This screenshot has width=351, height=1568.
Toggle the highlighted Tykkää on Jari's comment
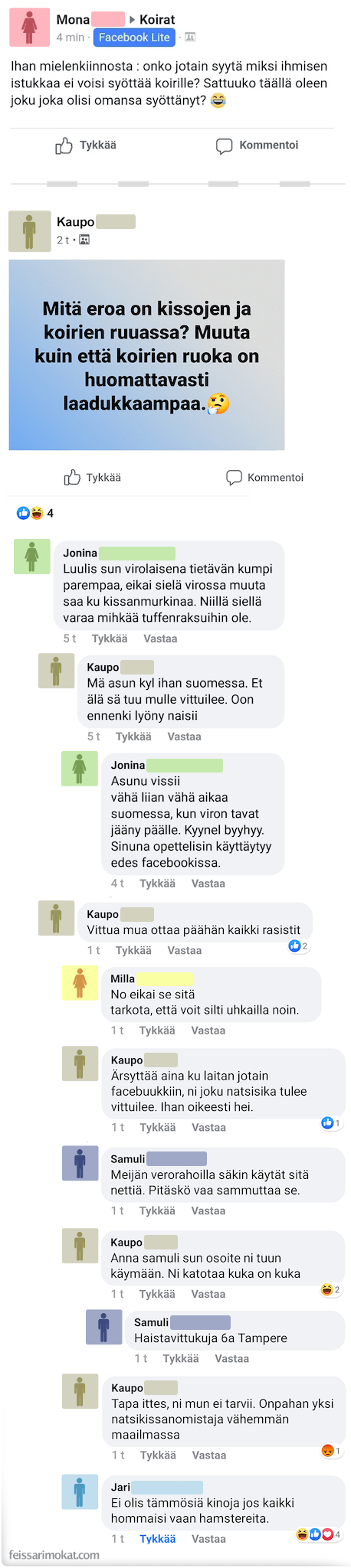[x=157, y=1539]
